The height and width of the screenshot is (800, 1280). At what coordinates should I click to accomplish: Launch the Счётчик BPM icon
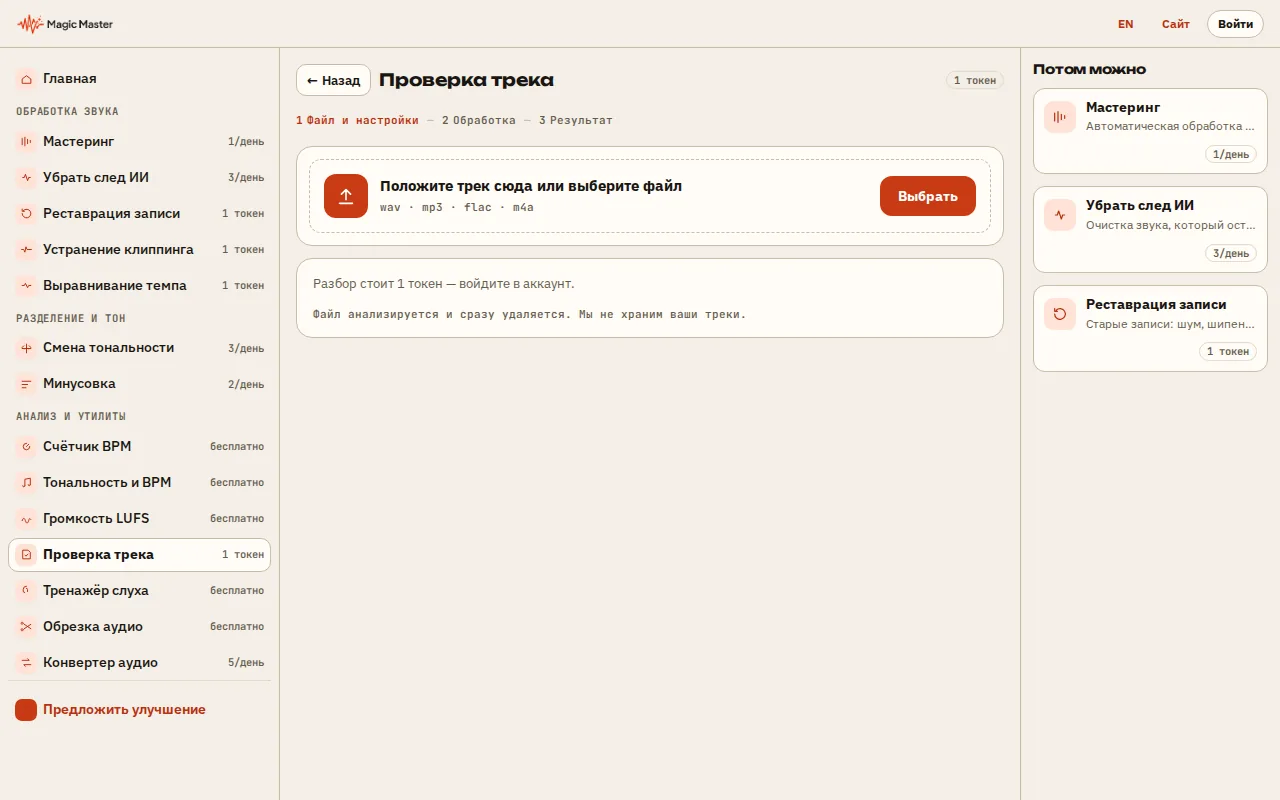point(26,447)
